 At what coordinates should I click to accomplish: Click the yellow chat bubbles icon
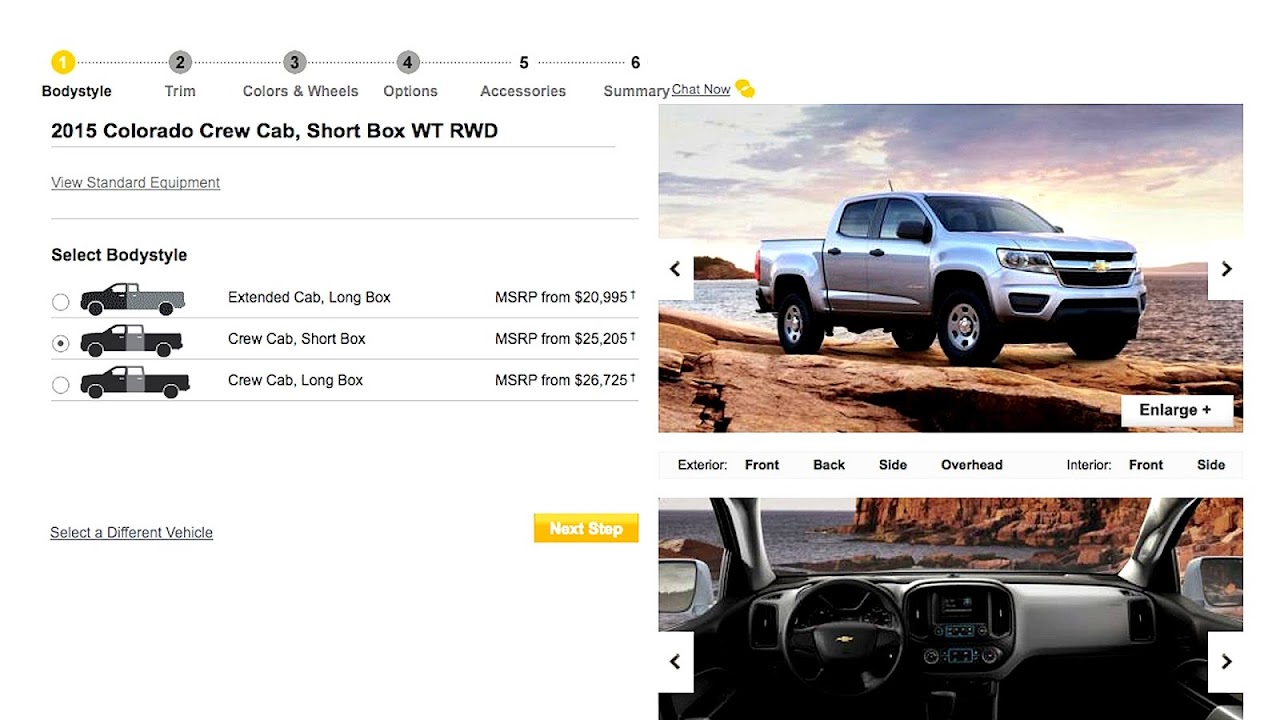[745, 89]
